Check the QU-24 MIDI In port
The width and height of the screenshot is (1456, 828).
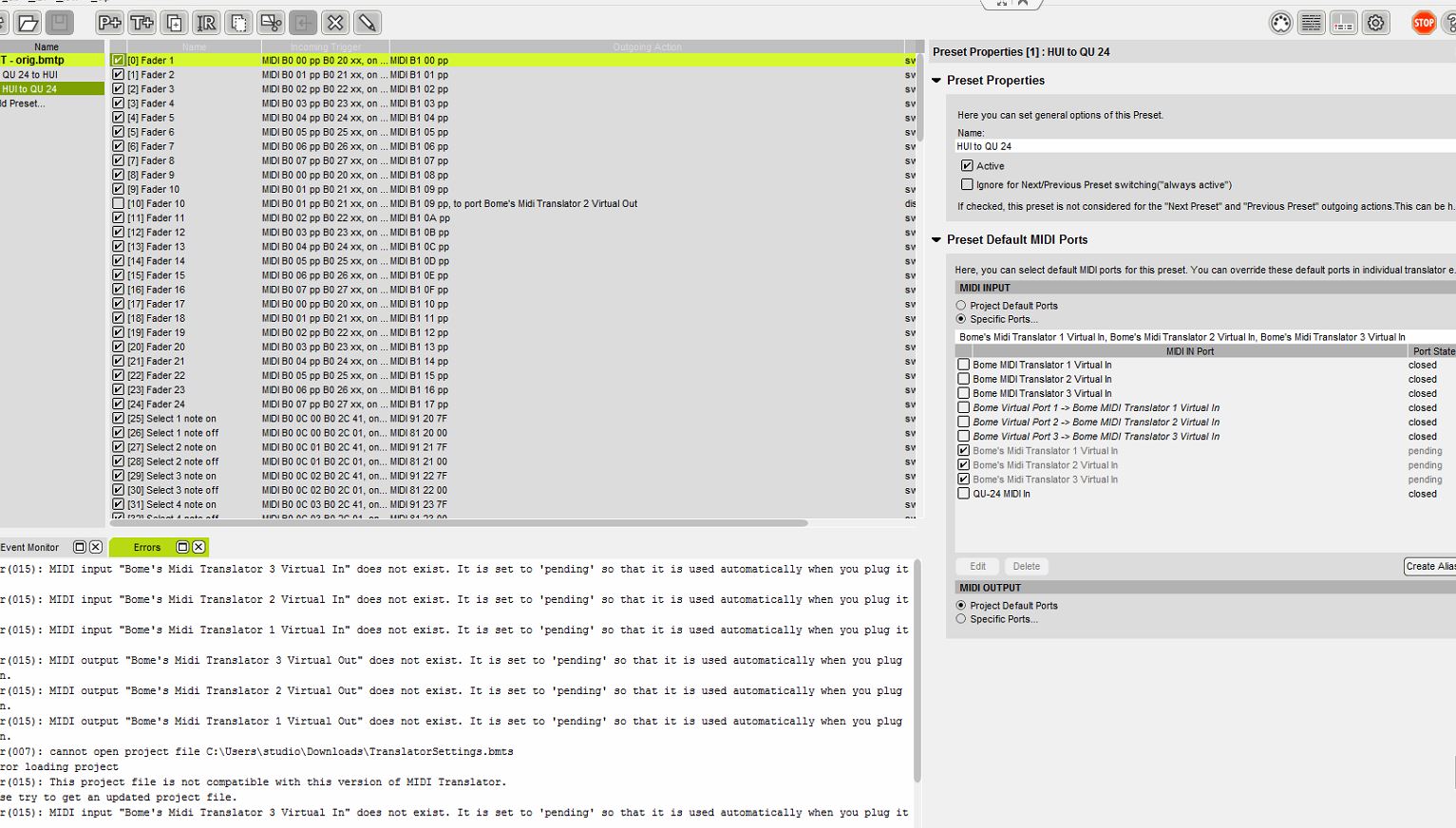pyautogui.click(x=964, y=494)
